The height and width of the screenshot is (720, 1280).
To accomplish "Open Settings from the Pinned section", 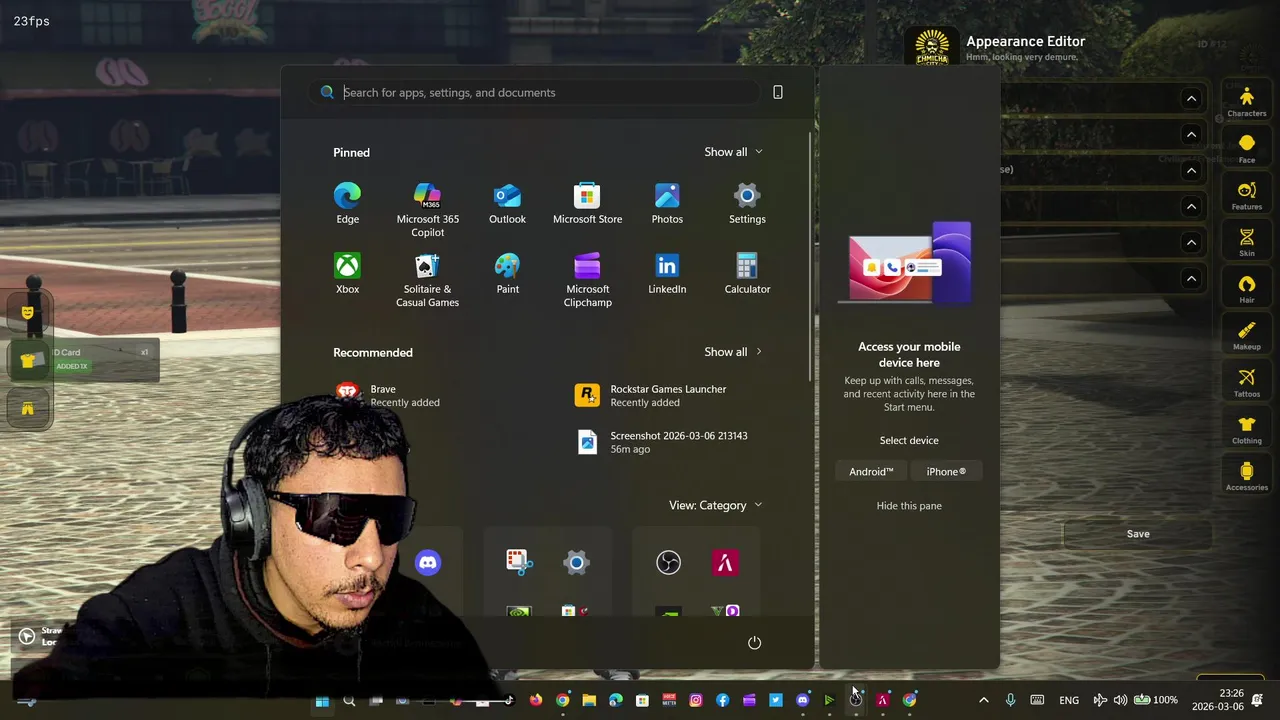I will click(x=747, y=203).
